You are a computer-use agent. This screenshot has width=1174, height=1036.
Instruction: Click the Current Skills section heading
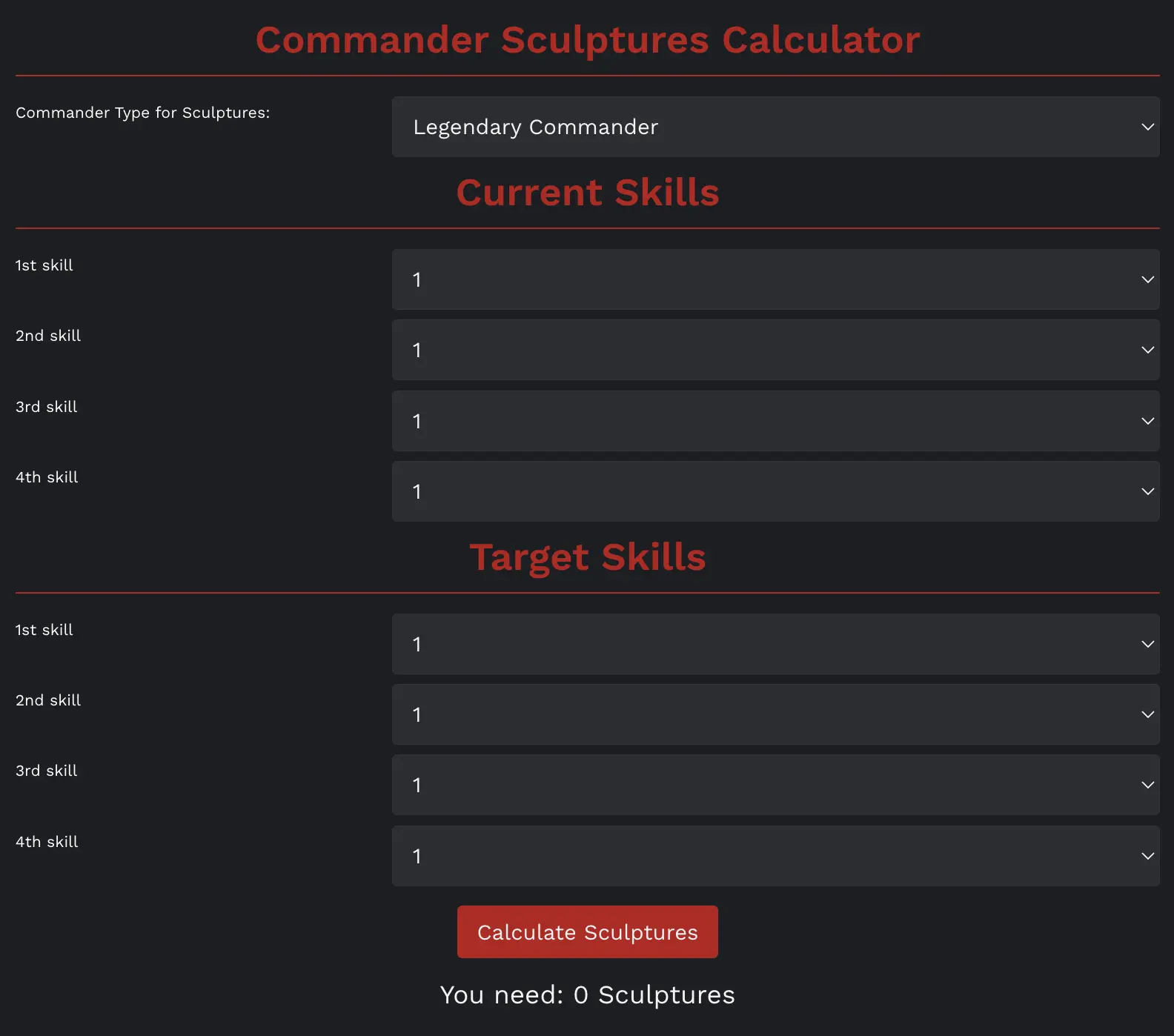(x=587, y=193)
